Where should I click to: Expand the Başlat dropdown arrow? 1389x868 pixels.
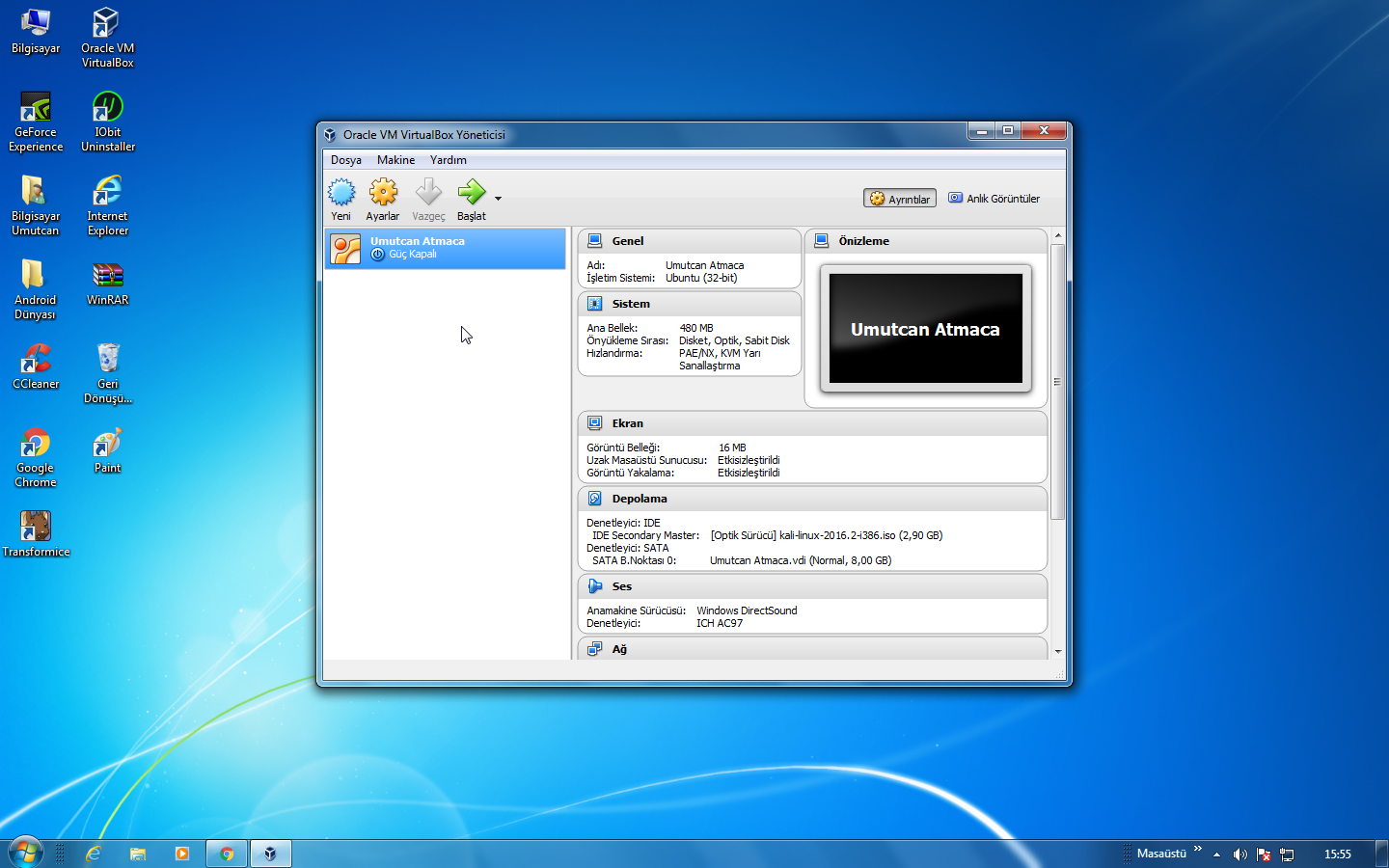click(498, 199)
